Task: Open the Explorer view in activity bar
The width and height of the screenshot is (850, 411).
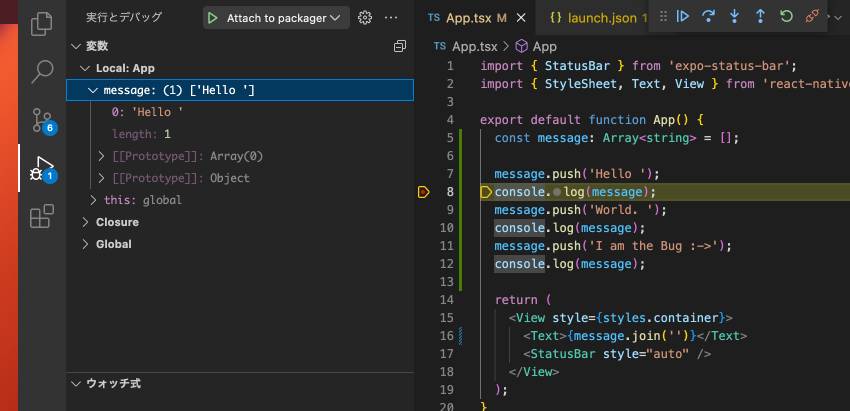Action: pos(42,24)
